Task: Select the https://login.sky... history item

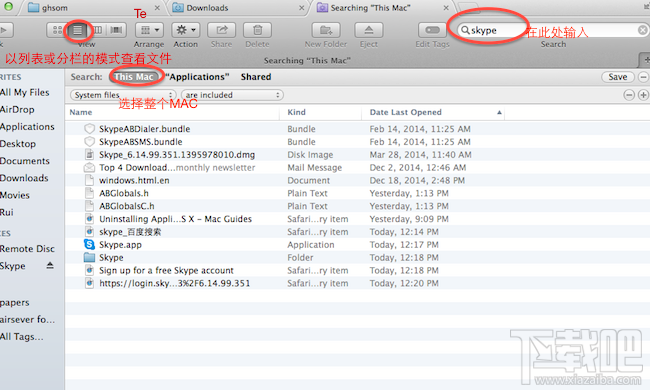Action: [175, 283]
